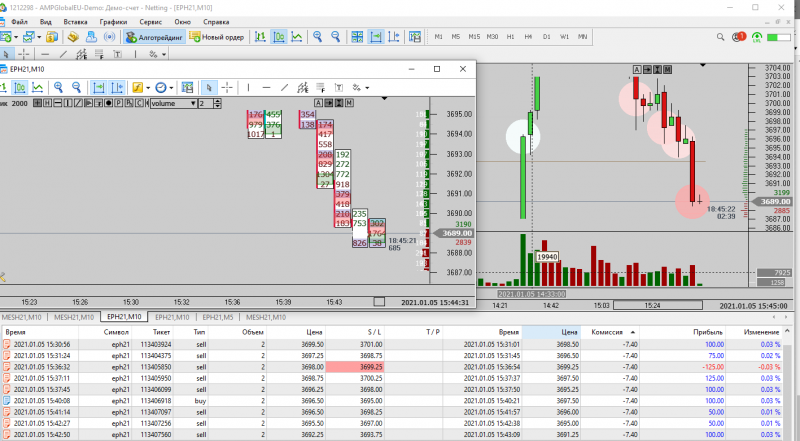Pick text label tool in main drawing toolbar
Screen dimensions: 800x441
pyautogui.click(x=117, y=54)
